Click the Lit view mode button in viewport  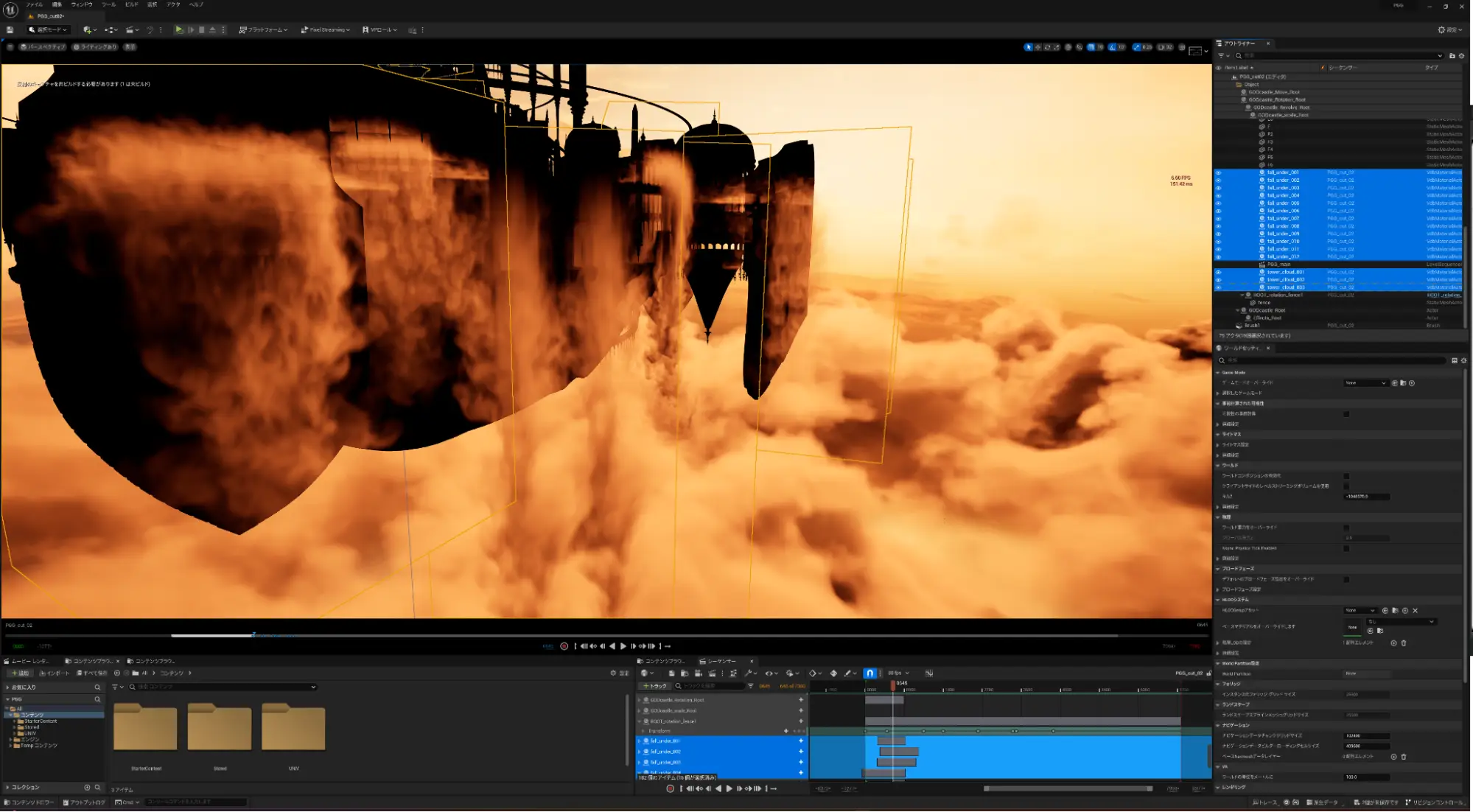tap(95, 47)
